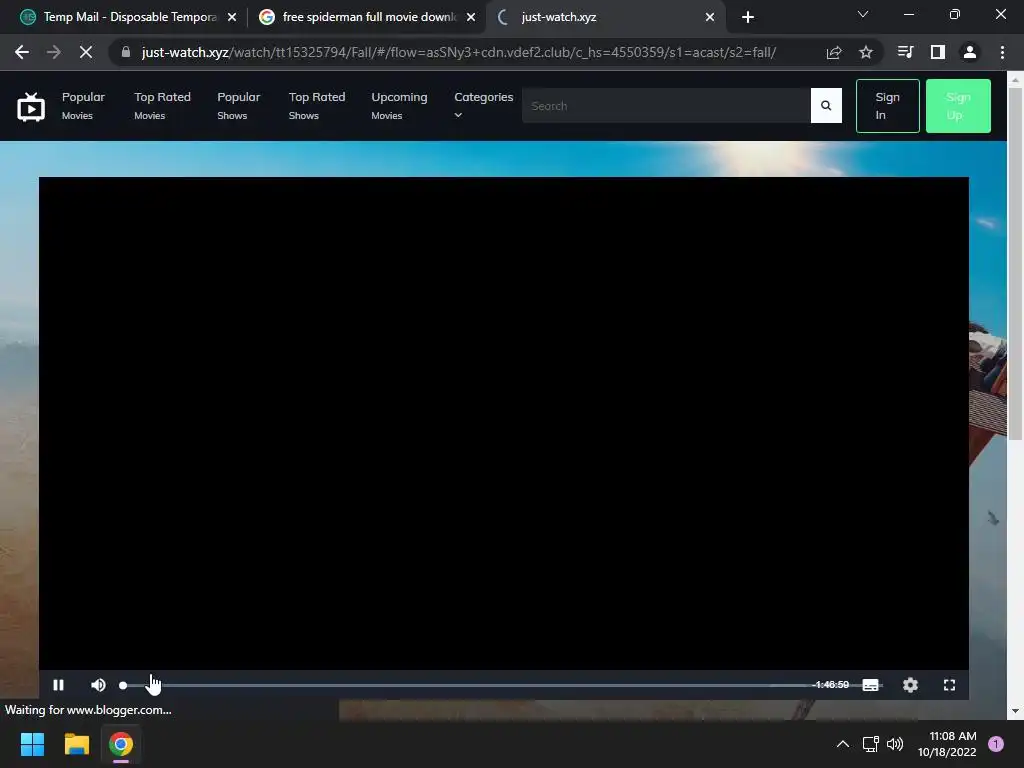Enter fullscreen in the video player
This screenshot has width=1024, height=768.
[950, 685]
